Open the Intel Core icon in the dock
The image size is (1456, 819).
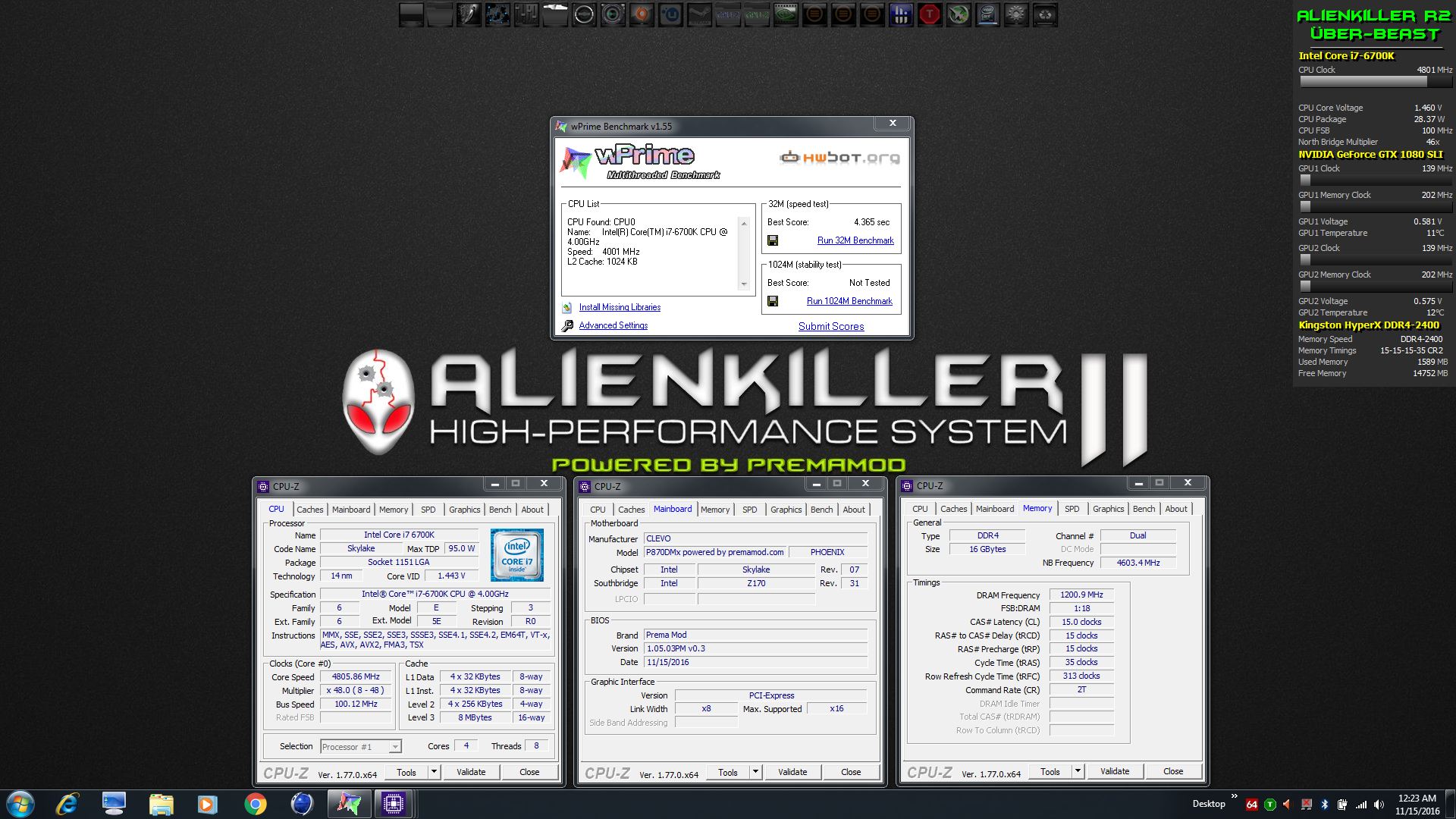pos(987,14)
